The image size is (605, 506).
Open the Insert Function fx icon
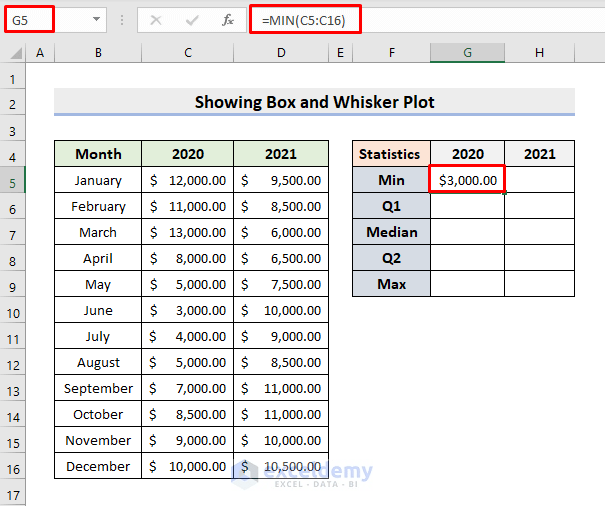(x=228, y=20)
